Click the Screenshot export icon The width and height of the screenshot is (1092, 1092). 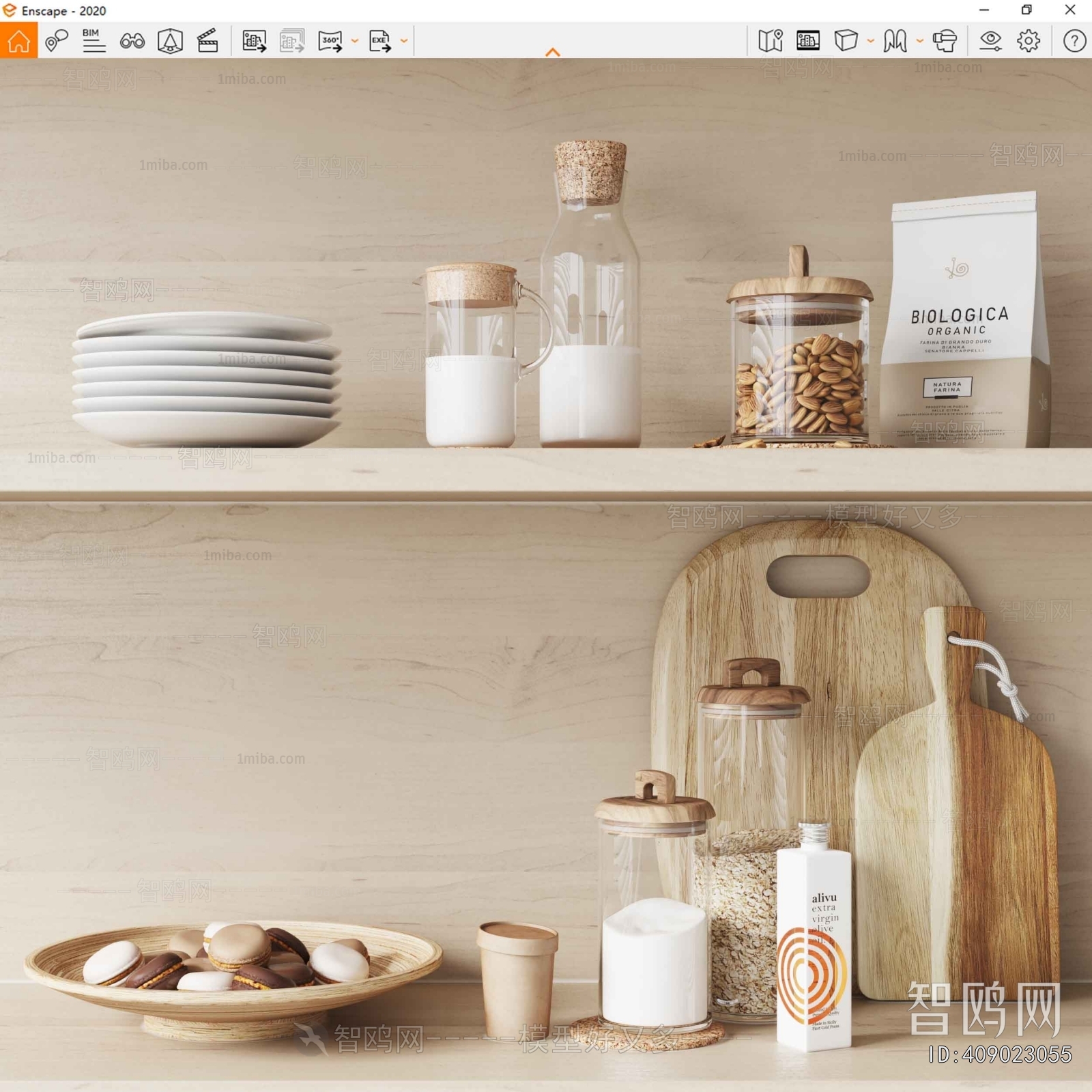click(255, 41)
